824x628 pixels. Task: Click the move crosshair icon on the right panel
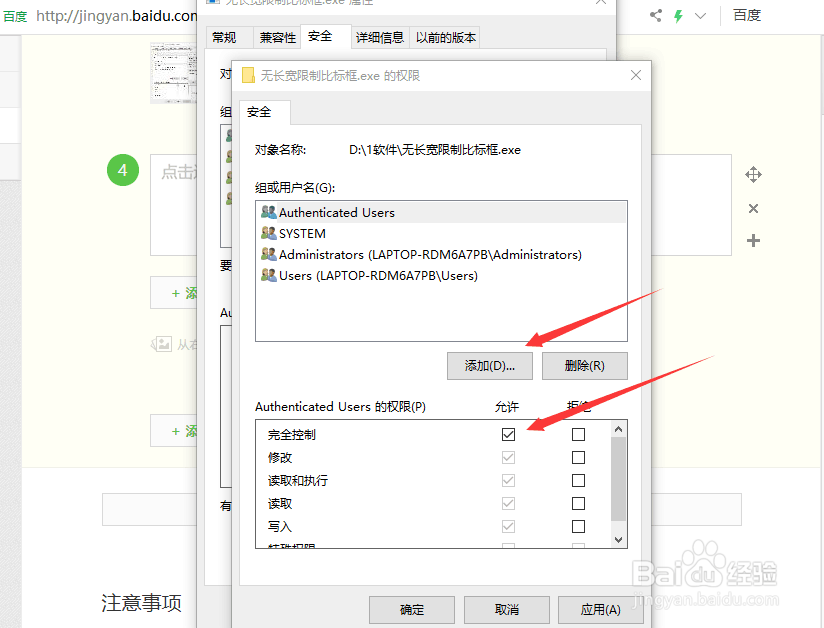pyautogui.click(x=753, y=174)
